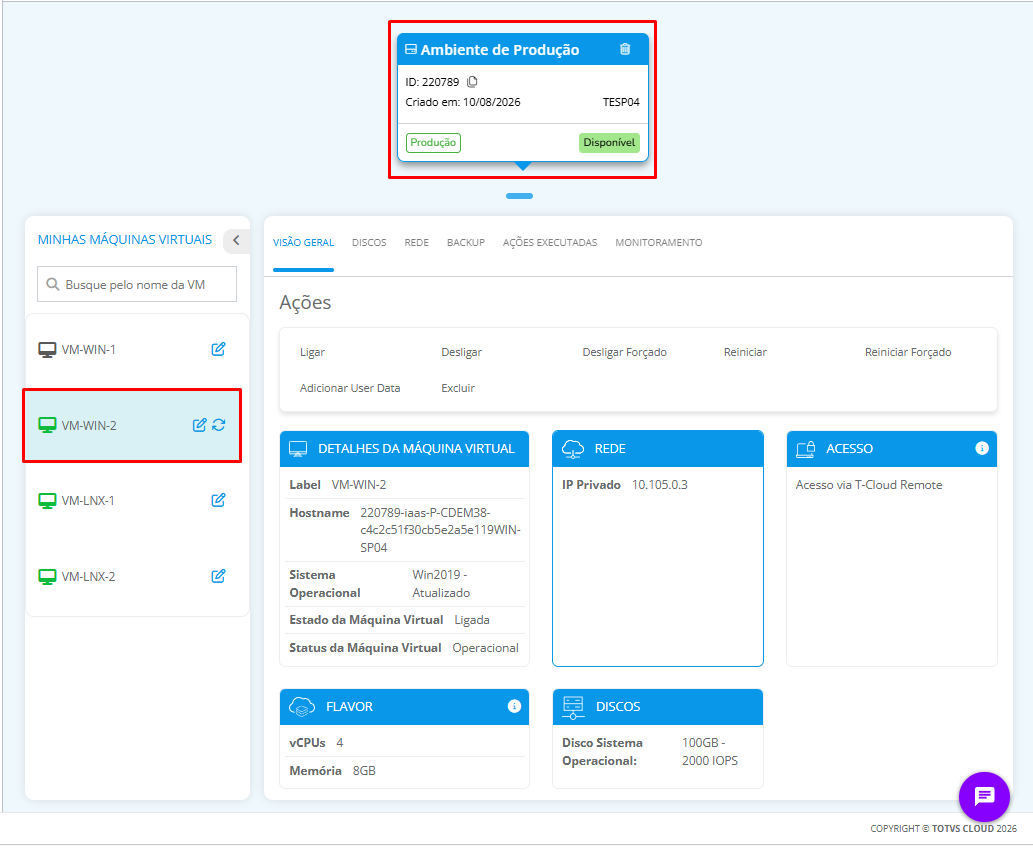This screenshot has height=848, width=1033.
Task: Click the search magnifier icon
Action: click(53, 285)
